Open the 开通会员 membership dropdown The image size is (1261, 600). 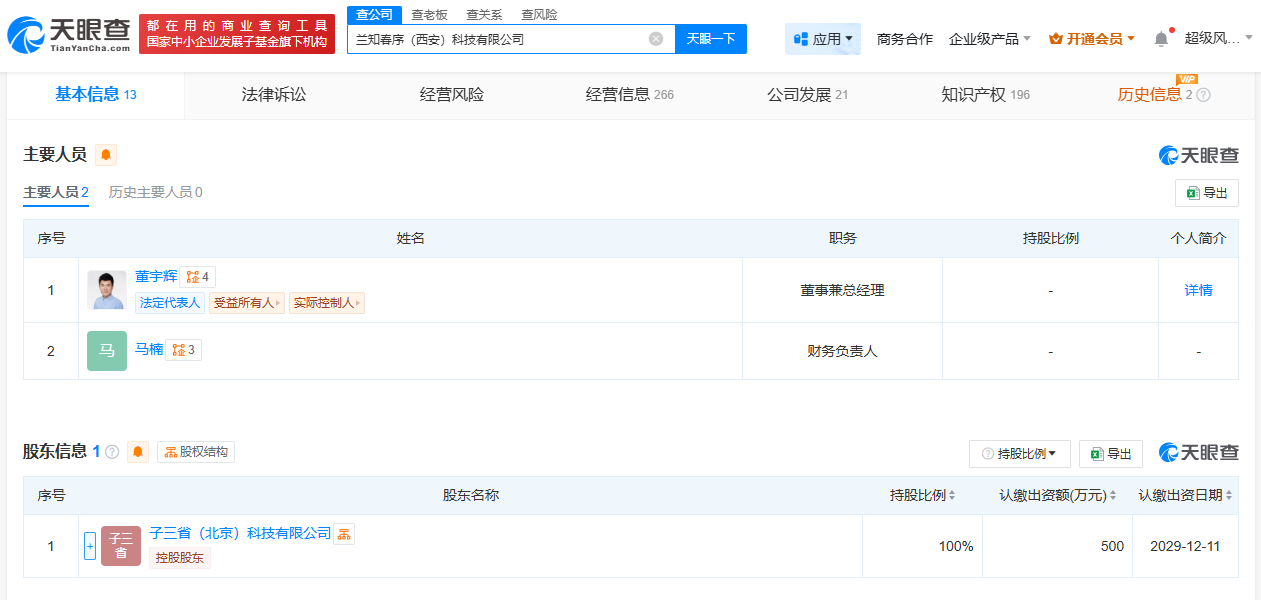click(x=1092, y=39)
